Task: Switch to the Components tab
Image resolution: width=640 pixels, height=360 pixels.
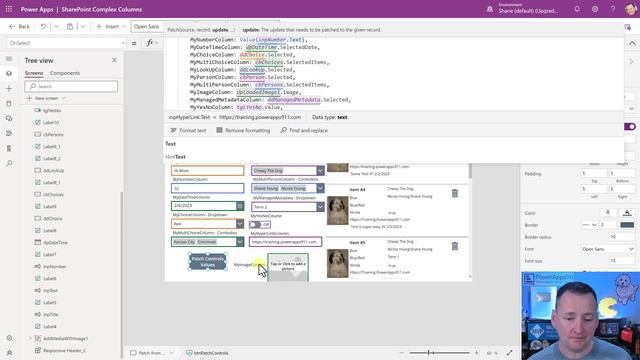Action: pos(65,73)
